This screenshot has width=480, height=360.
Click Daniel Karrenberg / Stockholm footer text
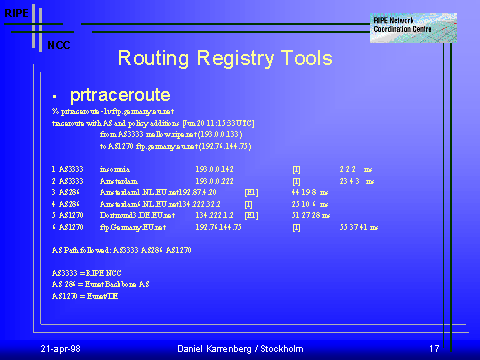pos(240,349)
